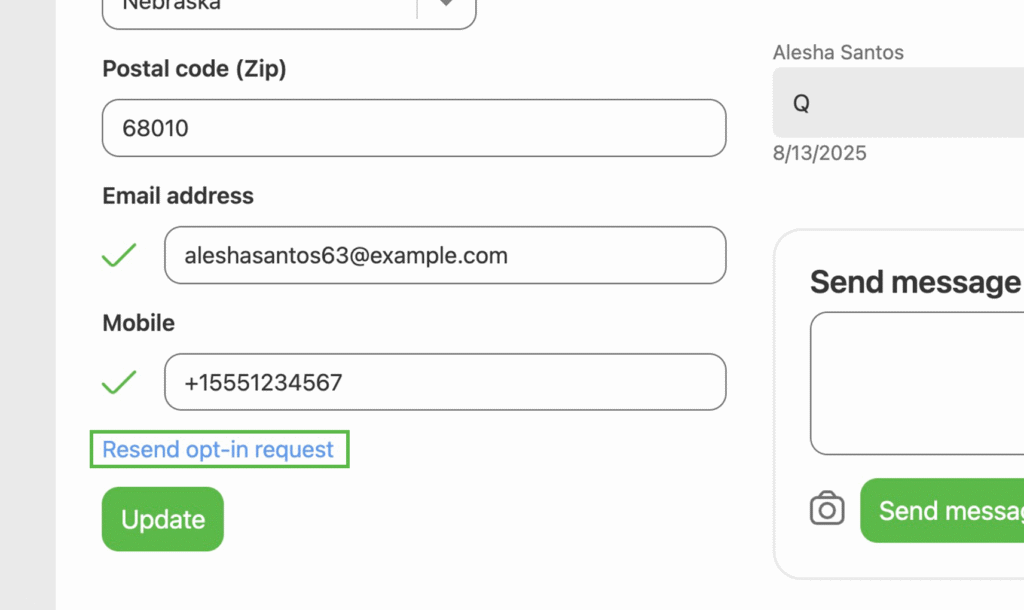
Task: Click the Postal code (Zip) label
Action: pyautogui.click(x=194, y=69)
